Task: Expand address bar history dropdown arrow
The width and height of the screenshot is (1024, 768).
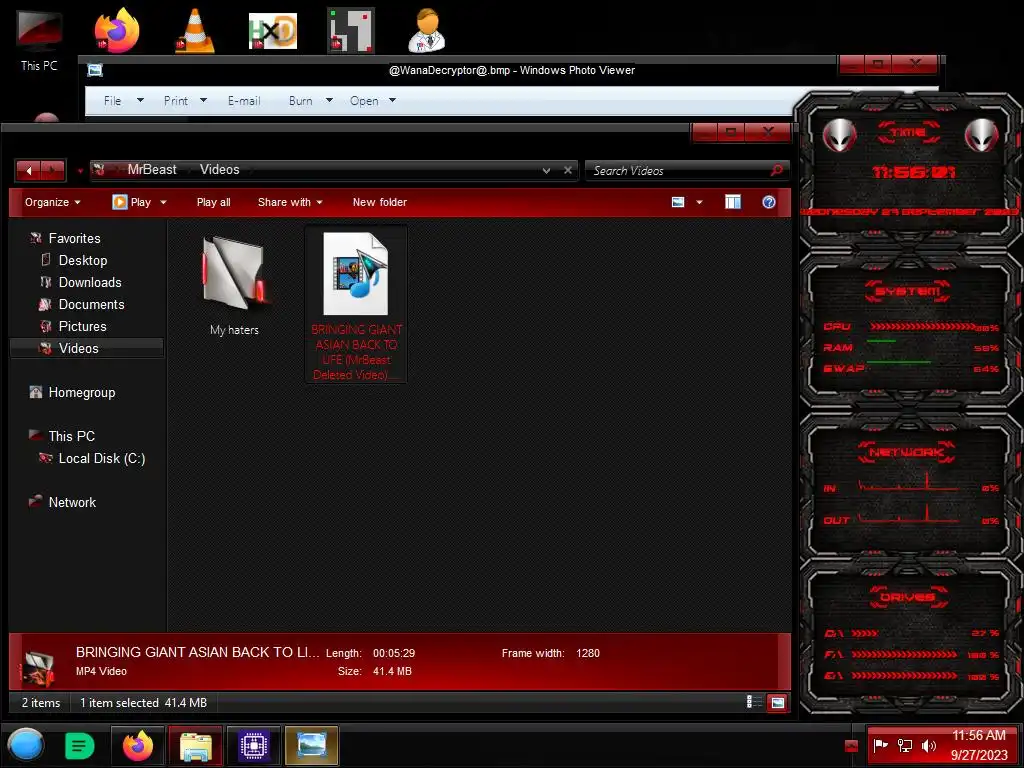Action: [x=546, y=170]
